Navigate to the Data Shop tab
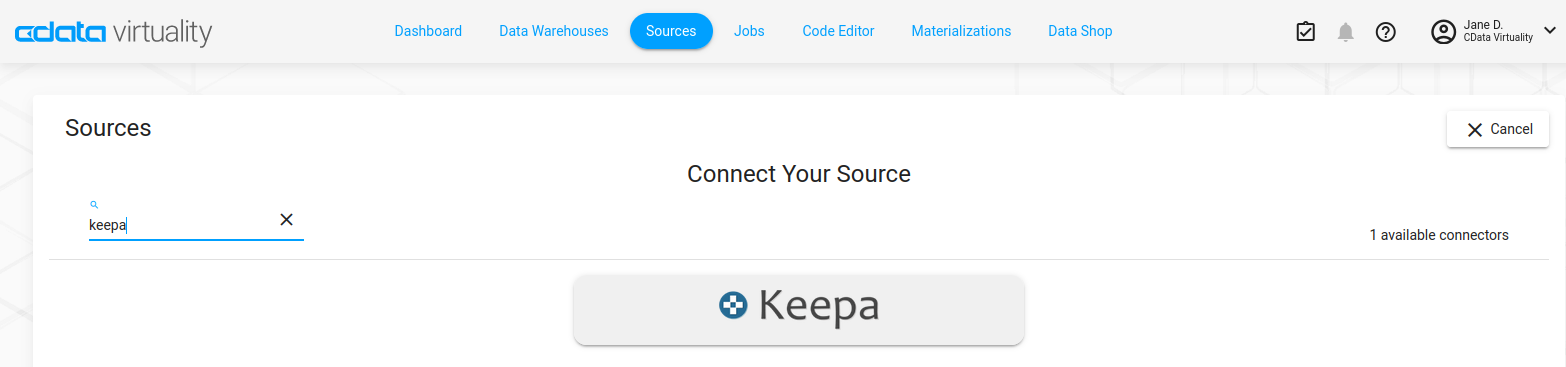 [x=1080, y=31]
